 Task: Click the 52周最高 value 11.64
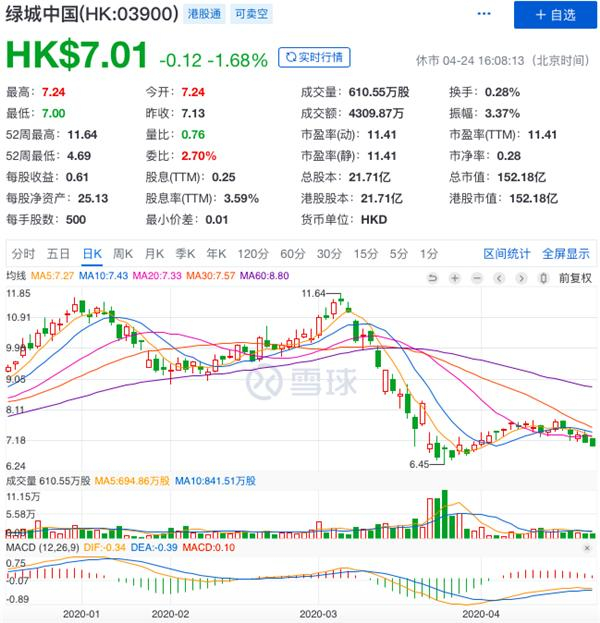(82, 135)
